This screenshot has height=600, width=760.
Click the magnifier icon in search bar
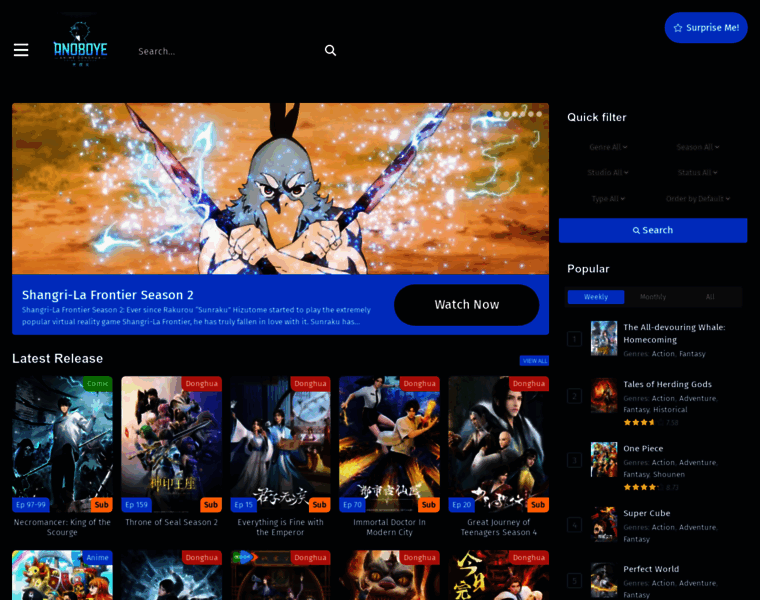click(x=330, y=50)
